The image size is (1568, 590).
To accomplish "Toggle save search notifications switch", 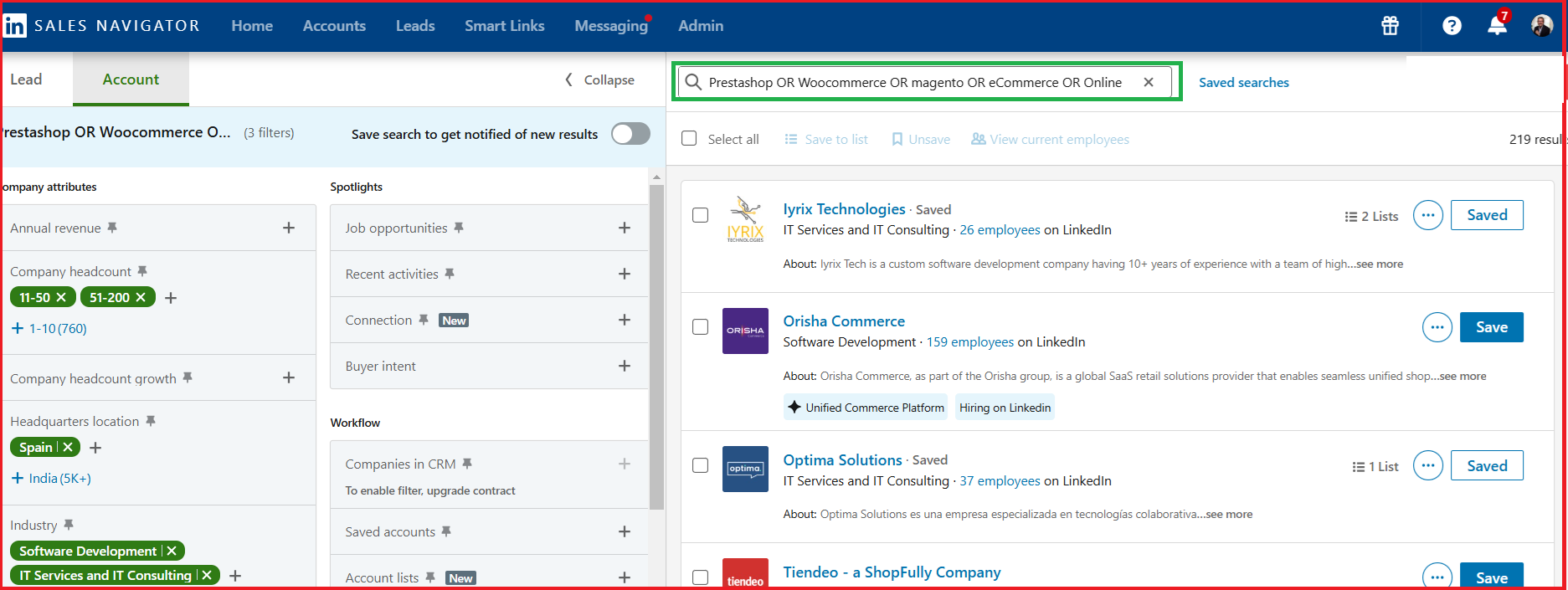I will pyautogui.click(x=630, y=134).
